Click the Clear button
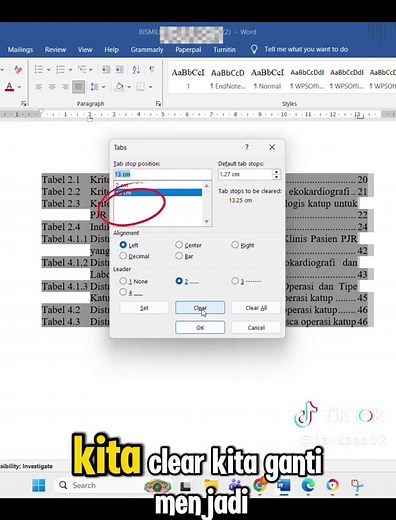The image size is (396, 520). 200,308
